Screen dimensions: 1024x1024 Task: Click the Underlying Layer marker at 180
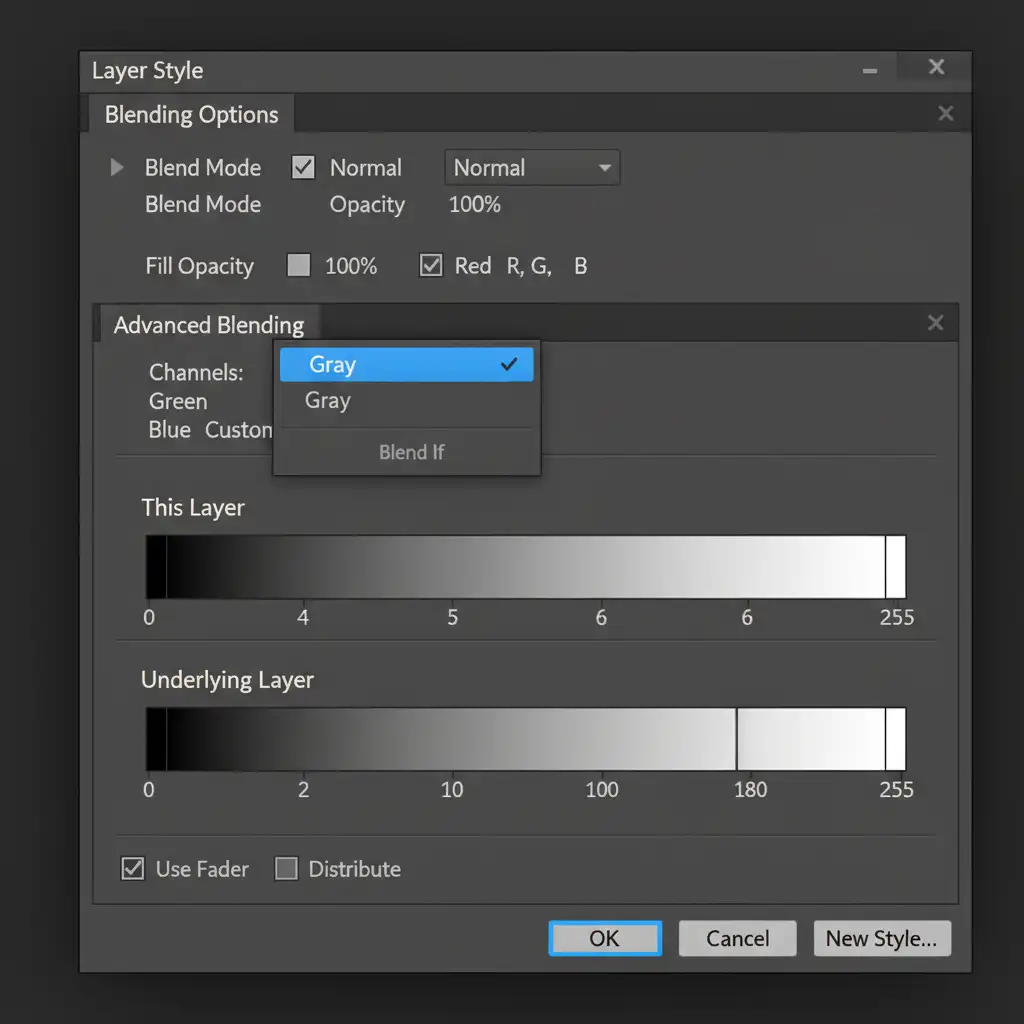pos(737,739)
